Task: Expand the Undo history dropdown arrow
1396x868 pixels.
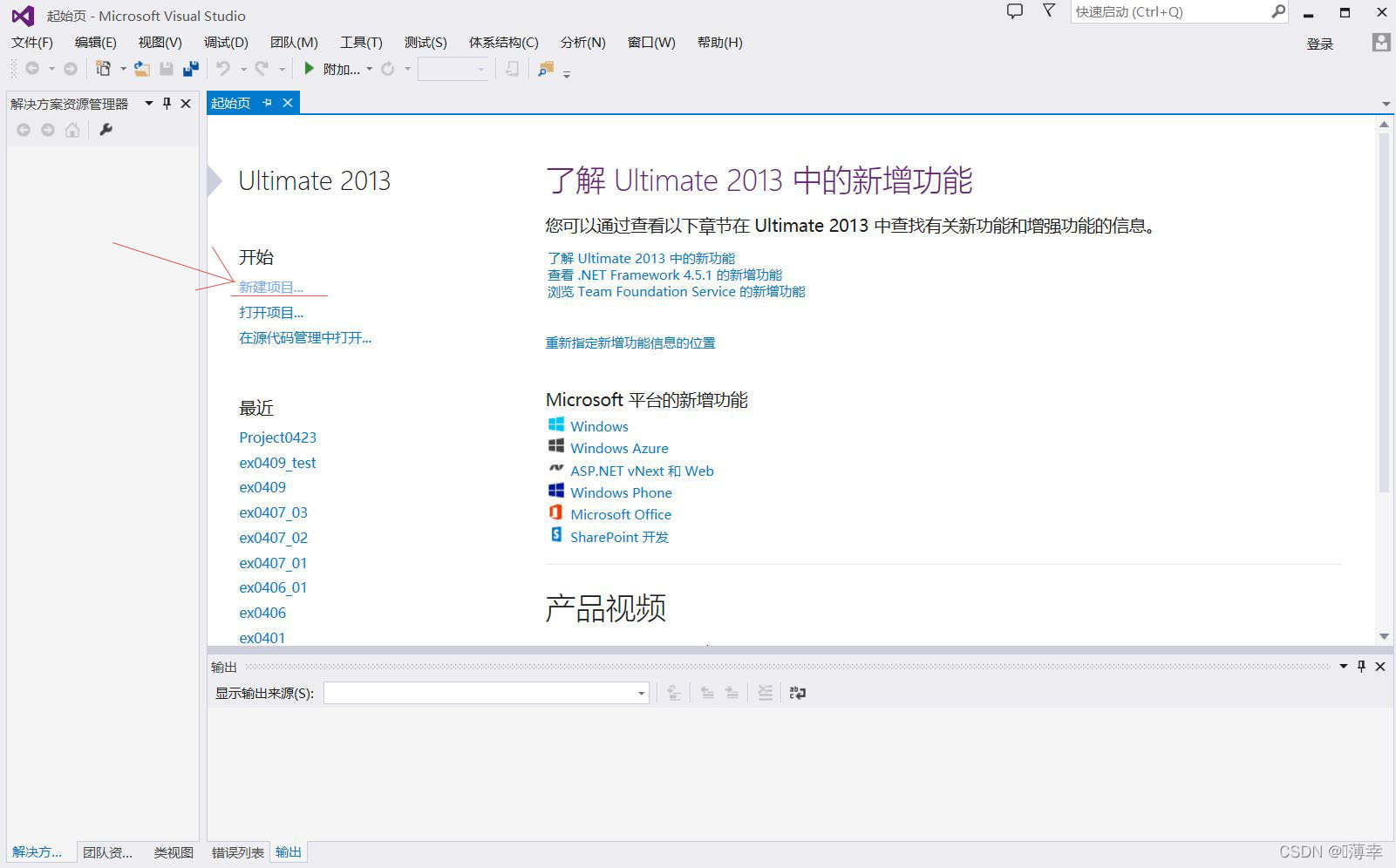Action: 243,69
